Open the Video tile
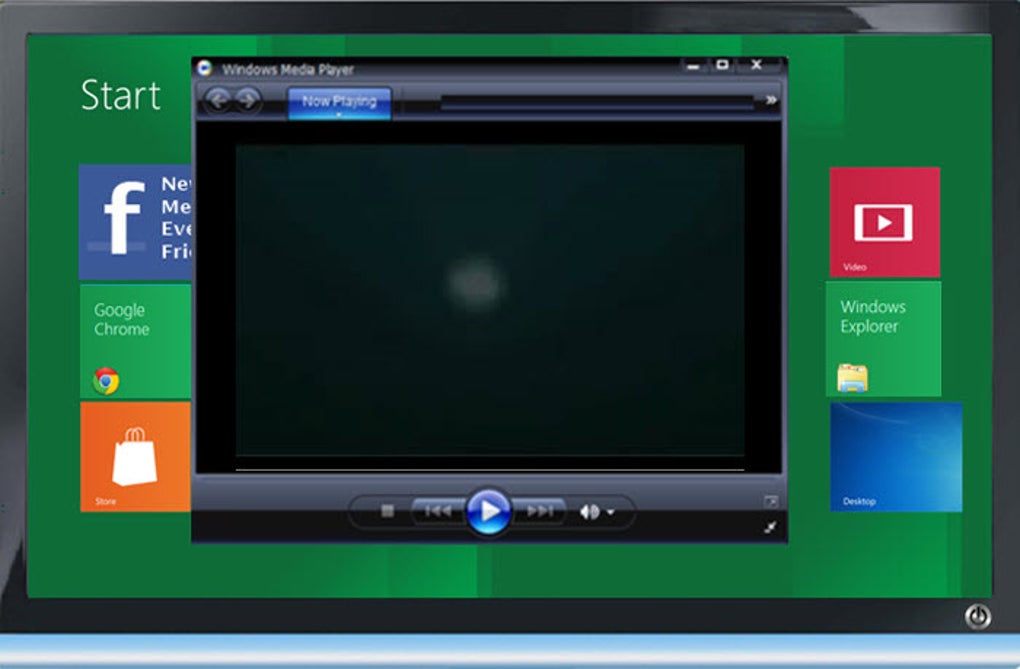The width and height of the screenshot is (1020, 669). click(885, 222)
